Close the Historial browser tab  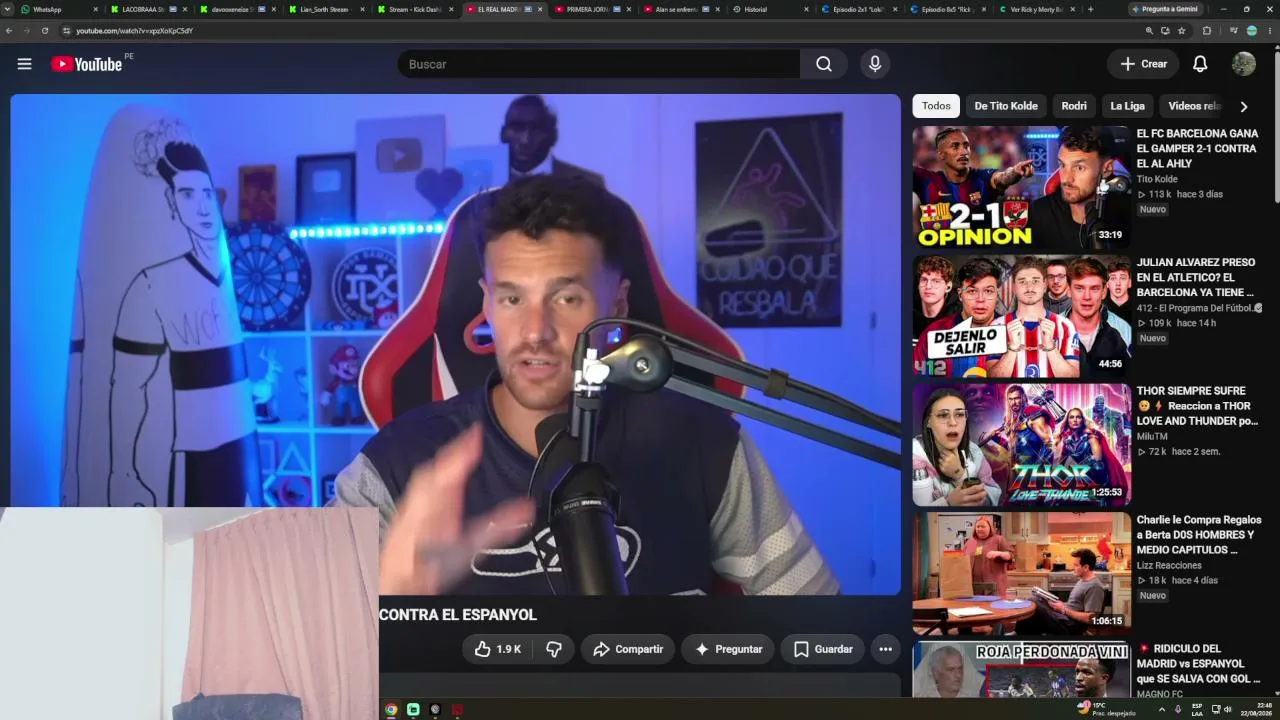tap(807, 9)
